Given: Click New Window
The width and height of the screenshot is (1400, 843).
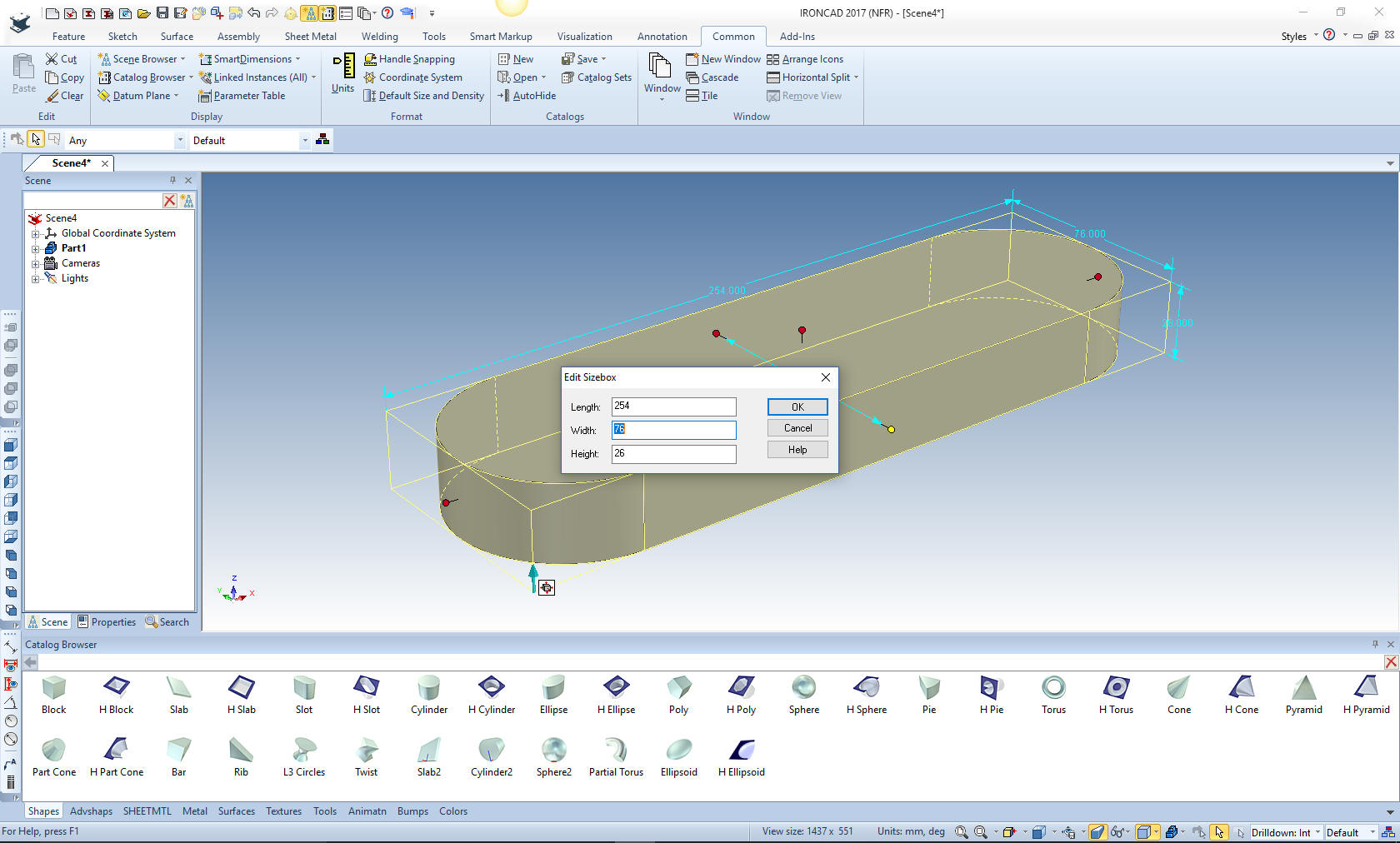Looking at the screenshot, I should click(722, 59).
